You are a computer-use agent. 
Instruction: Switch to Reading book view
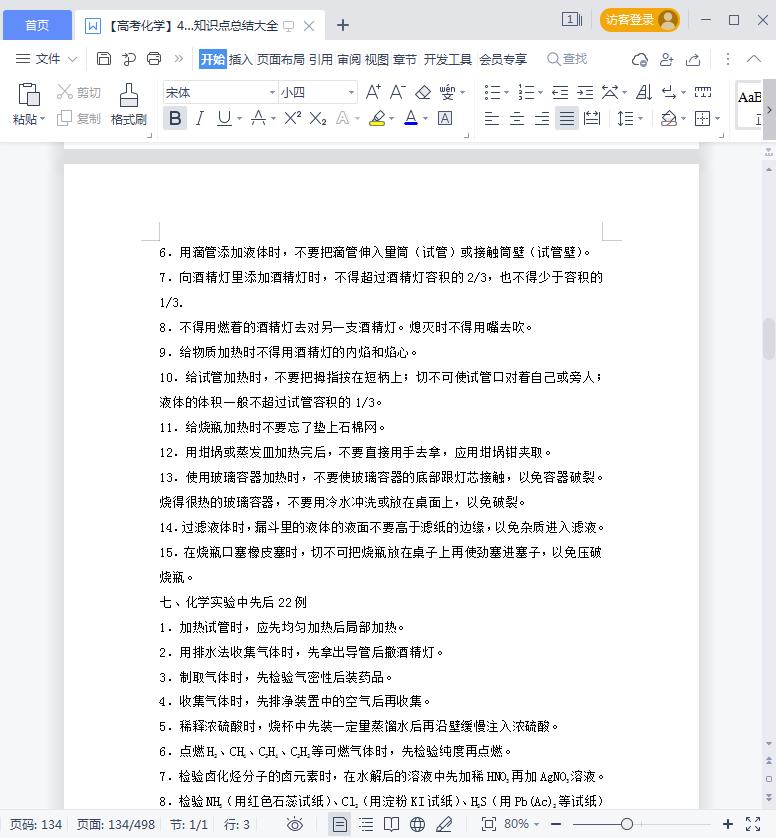pyautogui.click(x=392, y=825)
